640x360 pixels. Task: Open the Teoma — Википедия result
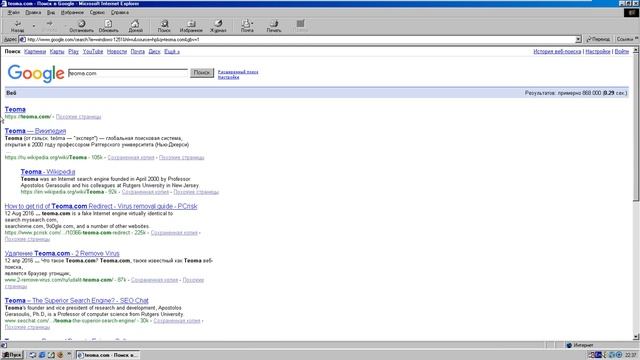click(x=35, y=131)
